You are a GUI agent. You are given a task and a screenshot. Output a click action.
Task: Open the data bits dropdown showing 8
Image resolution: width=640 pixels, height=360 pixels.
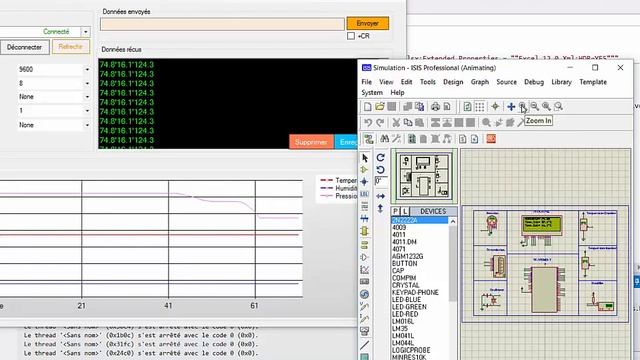click(x=87, y=83)
